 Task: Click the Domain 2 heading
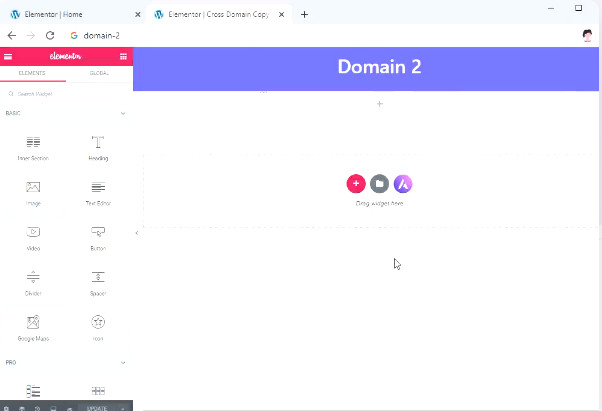coord(379,67)
